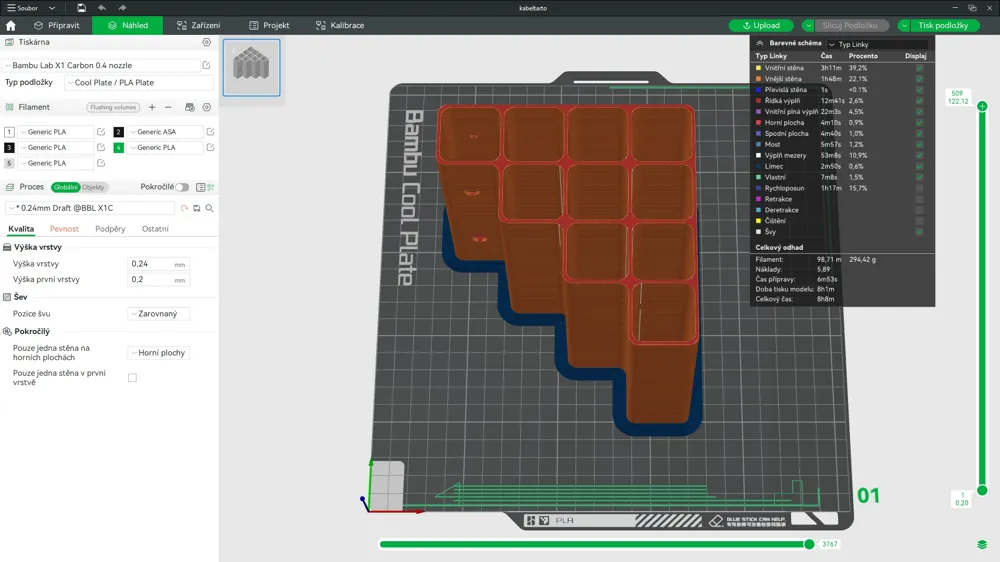
Task: Uncheck display of Vnitřní stěna lines
Action: coord(919,68)
